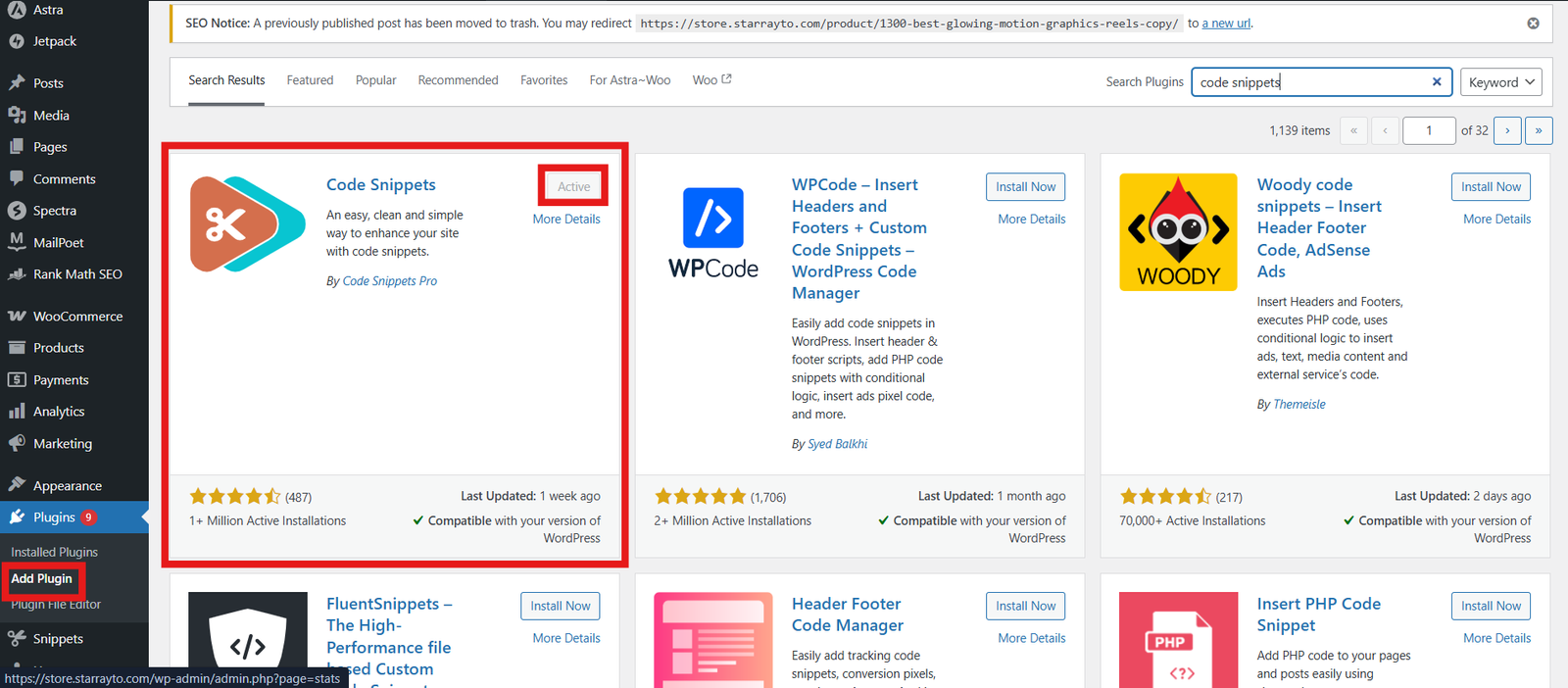Click the Code Snippets plugin logo
This screenshot has width=1568, height=688.
click(x=247, y=224)
